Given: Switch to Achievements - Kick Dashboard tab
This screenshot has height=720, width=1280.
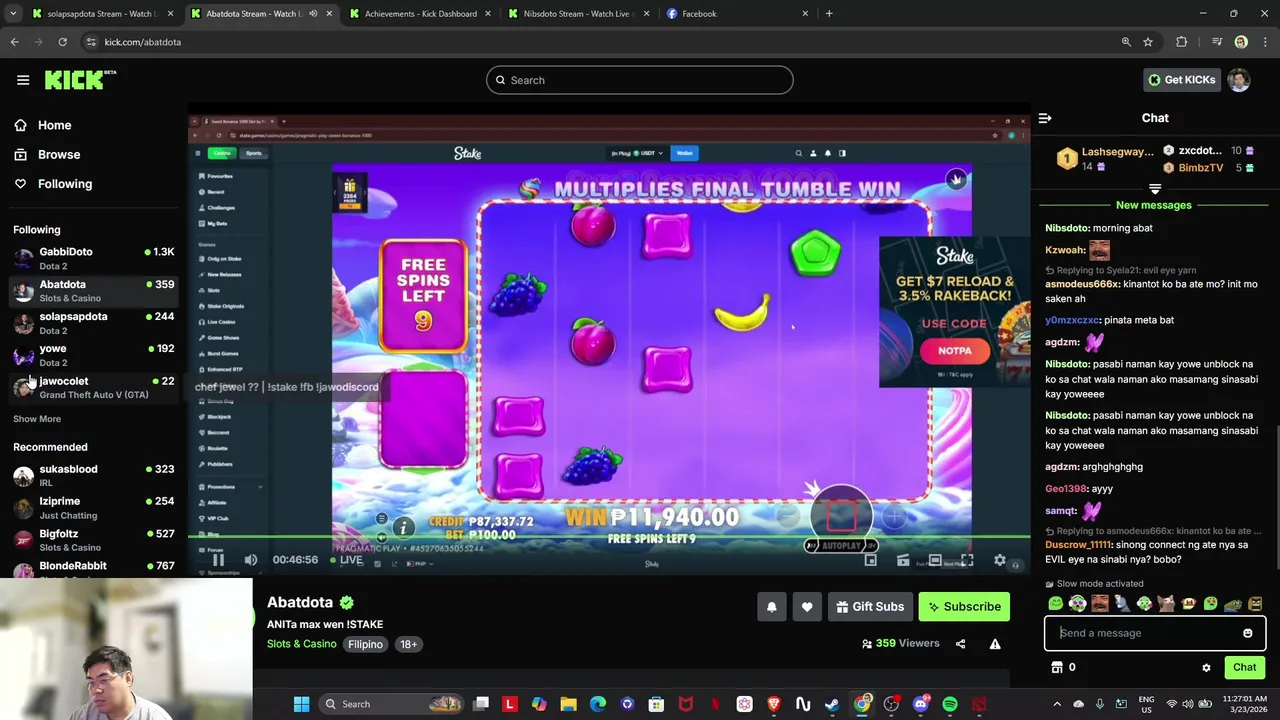Looking at the screenshot, I should (420, 14).
